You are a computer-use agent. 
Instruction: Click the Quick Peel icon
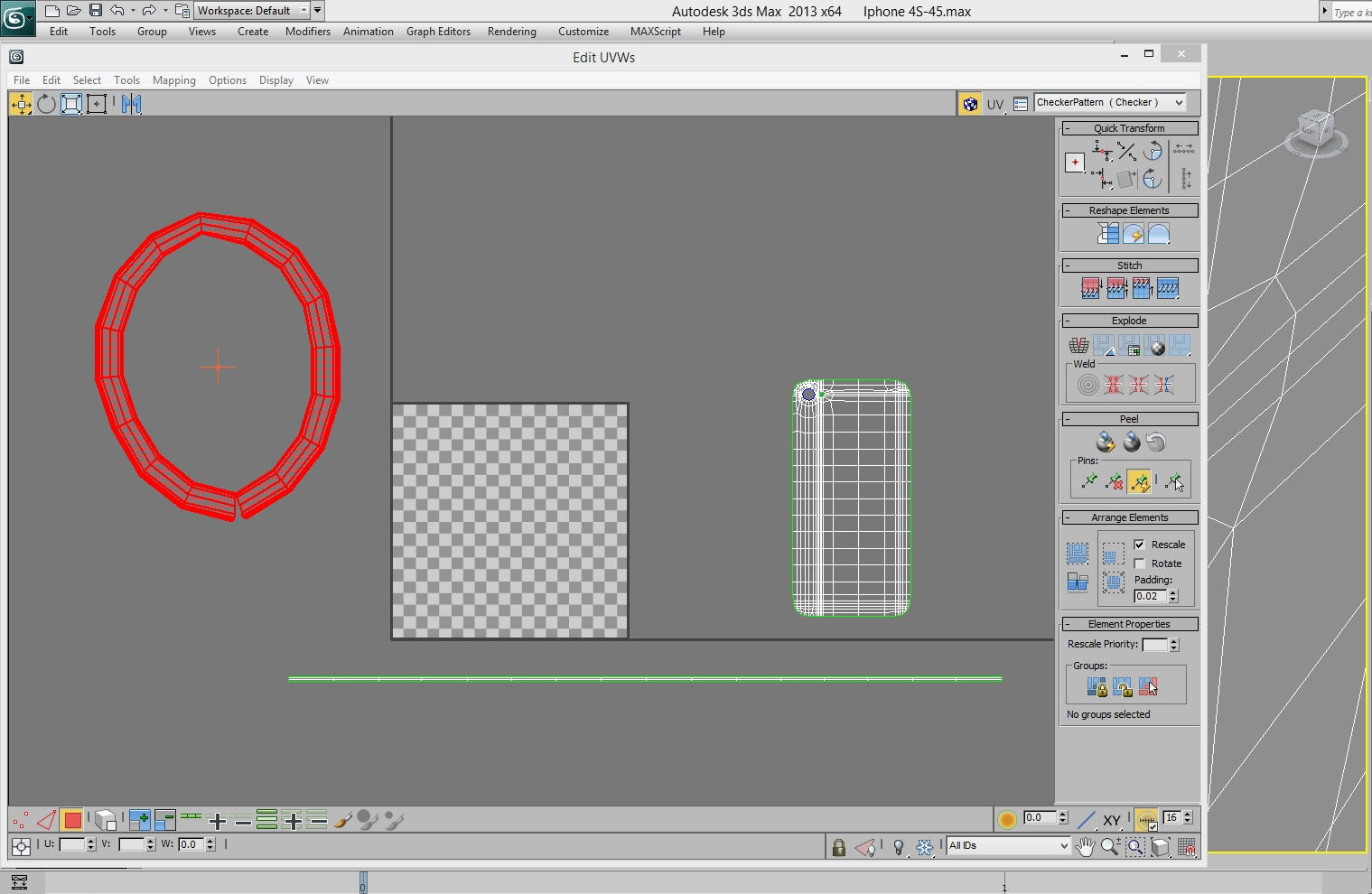1106,442
